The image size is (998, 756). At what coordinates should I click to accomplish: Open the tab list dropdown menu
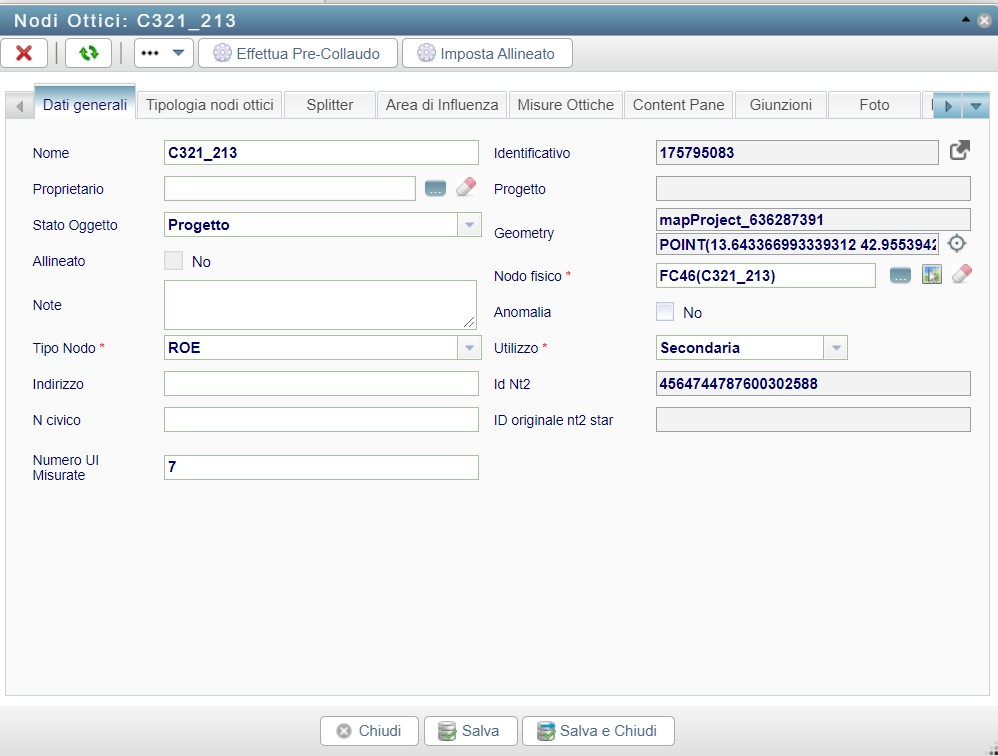tap(976, 106)
